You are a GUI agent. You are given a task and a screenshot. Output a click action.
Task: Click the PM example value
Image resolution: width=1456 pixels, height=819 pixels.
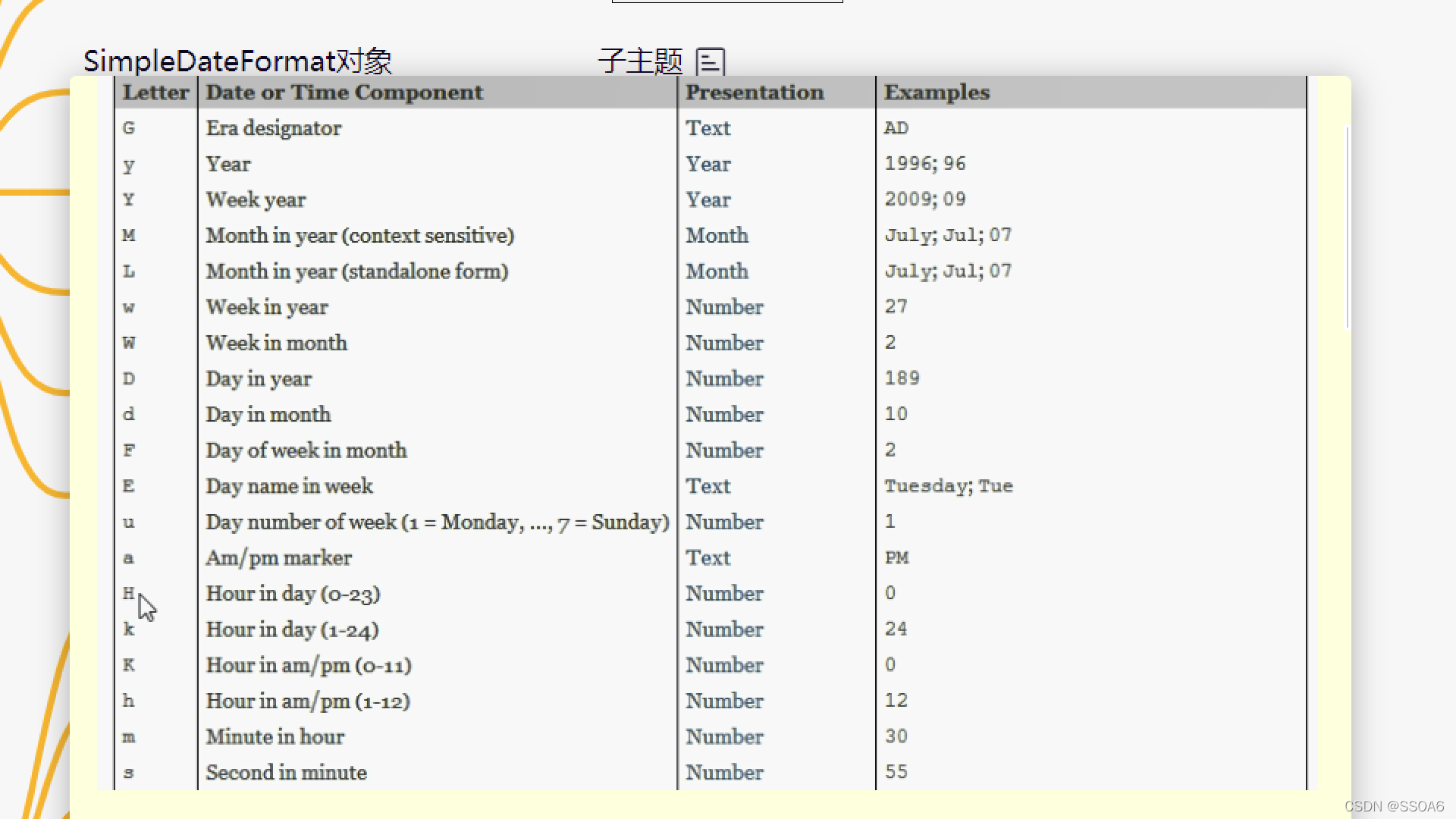point(897,558)
